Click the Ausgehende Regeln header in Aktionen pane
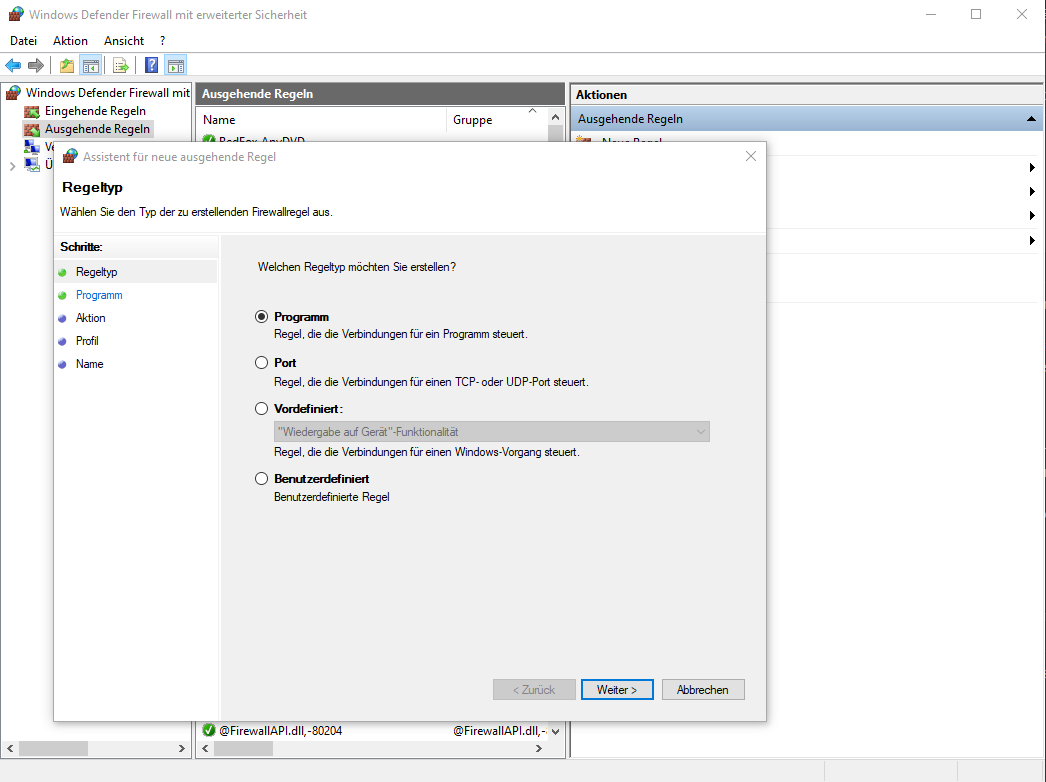The image size is (1046, 782). pos(807,119)
